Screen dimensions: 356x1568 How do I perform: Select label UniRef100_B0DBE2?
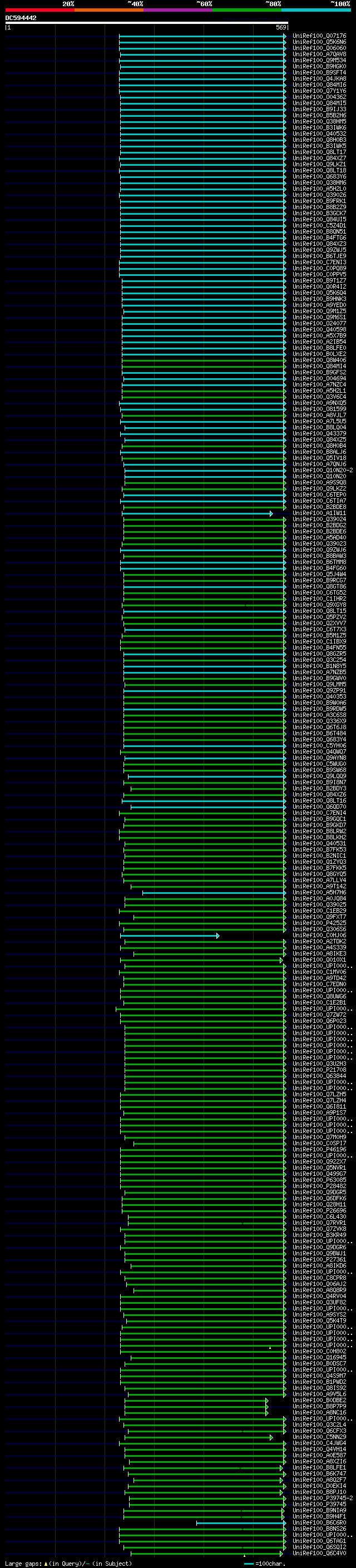(x=319, y=1400)
